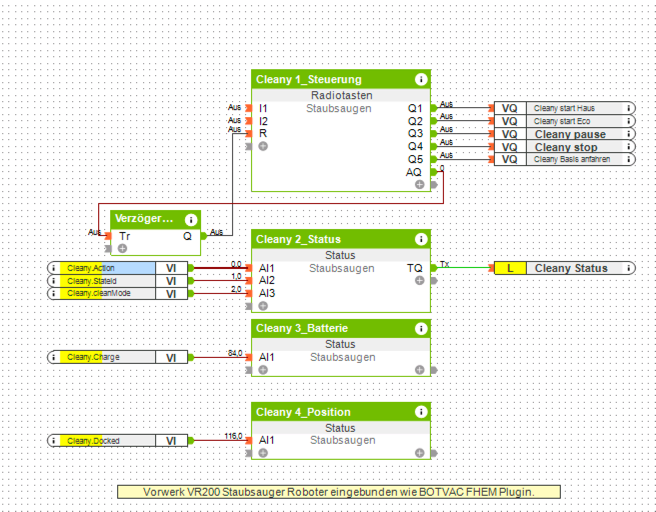656x512 pixels.
Task: Open info icon on Cleany 3_Batterie block
Action: tap(421, 328)
